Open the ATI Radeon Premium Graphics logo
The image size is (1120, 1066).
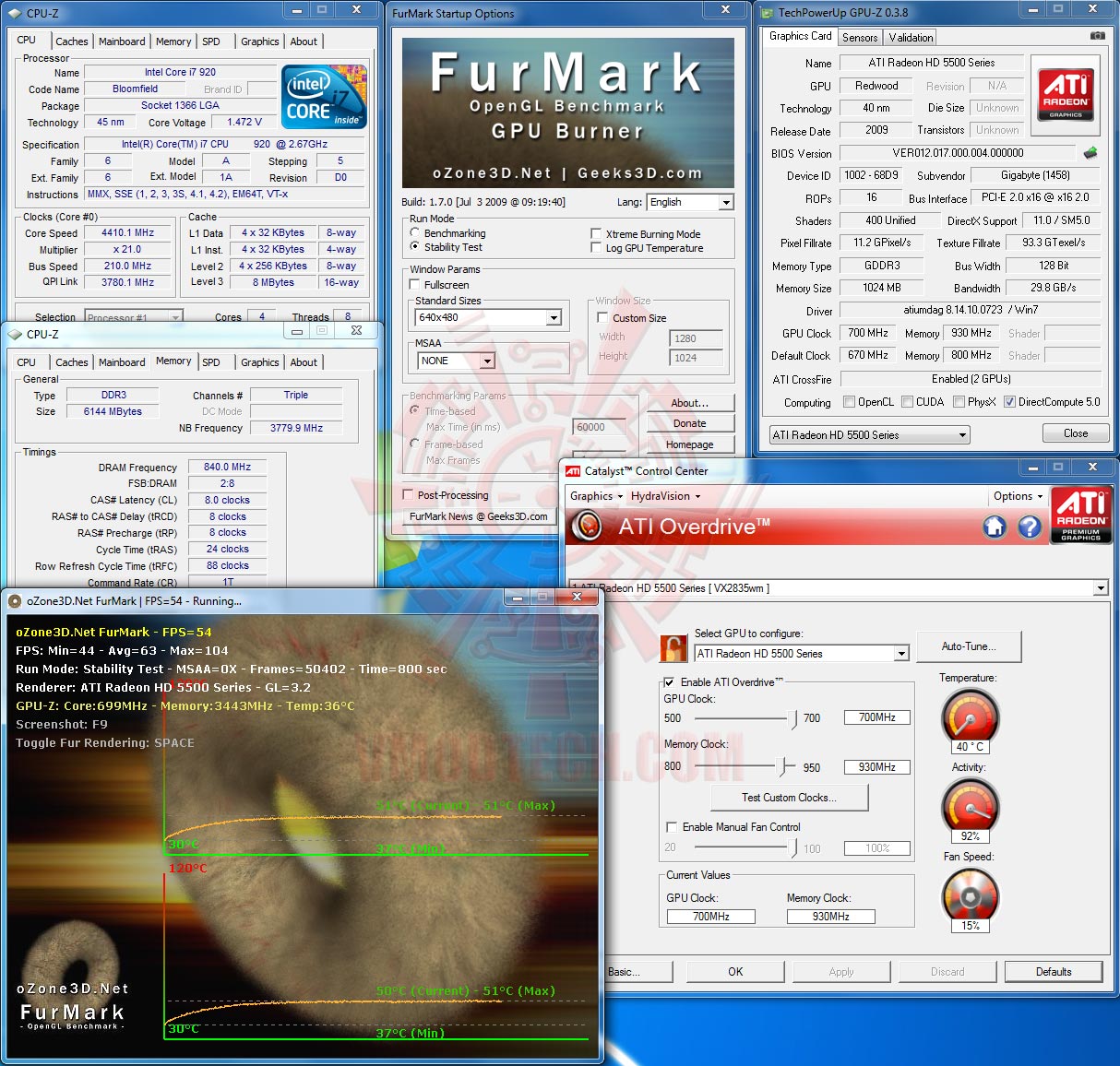(x=1080, y=515)
